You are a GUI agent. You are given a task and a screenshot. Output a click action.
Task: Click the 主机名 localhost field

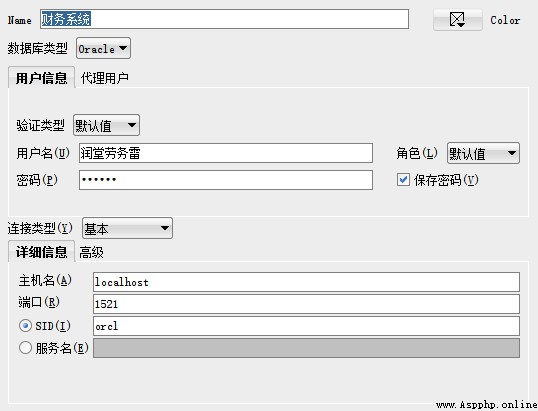pyautogui.click(x=306, y=282)
